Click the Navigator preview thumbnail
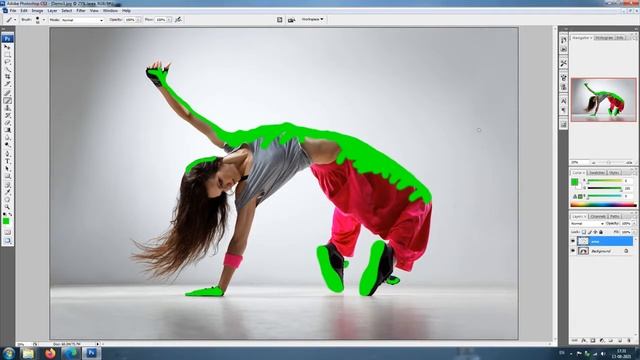The height and width of the screenshot is (360, 640). click(x=604, y=100)
